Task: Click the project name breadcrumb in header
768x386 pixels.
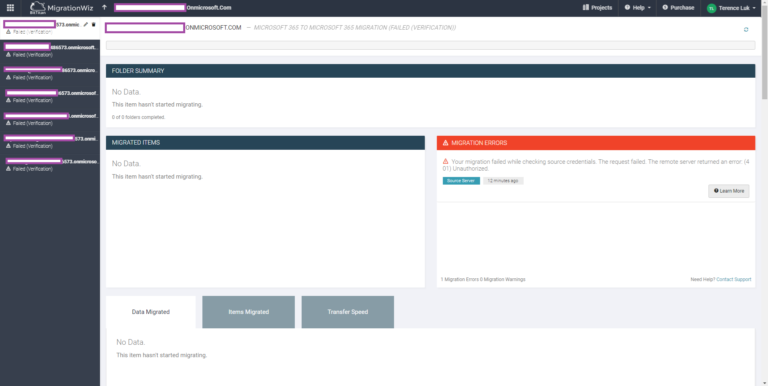Action: (x=173, y=8)
